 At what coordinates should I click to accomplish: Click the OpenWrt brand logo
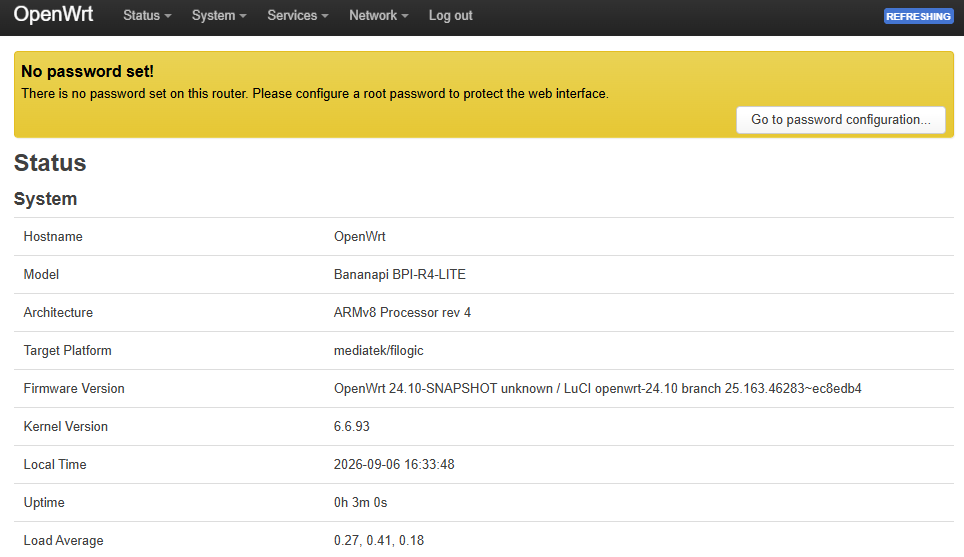53,14
